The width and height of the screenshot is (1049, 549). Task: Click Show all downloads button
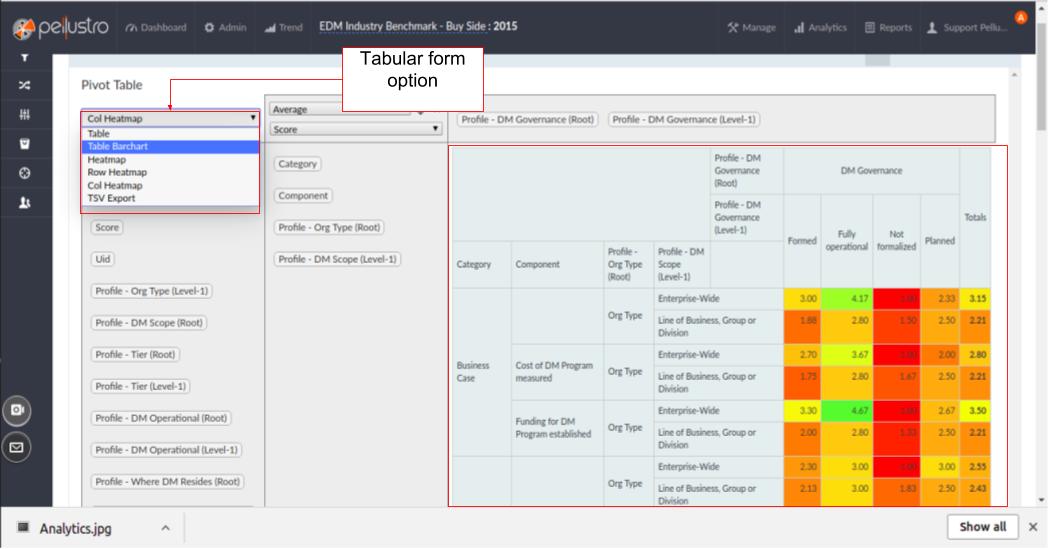[982, 527]
